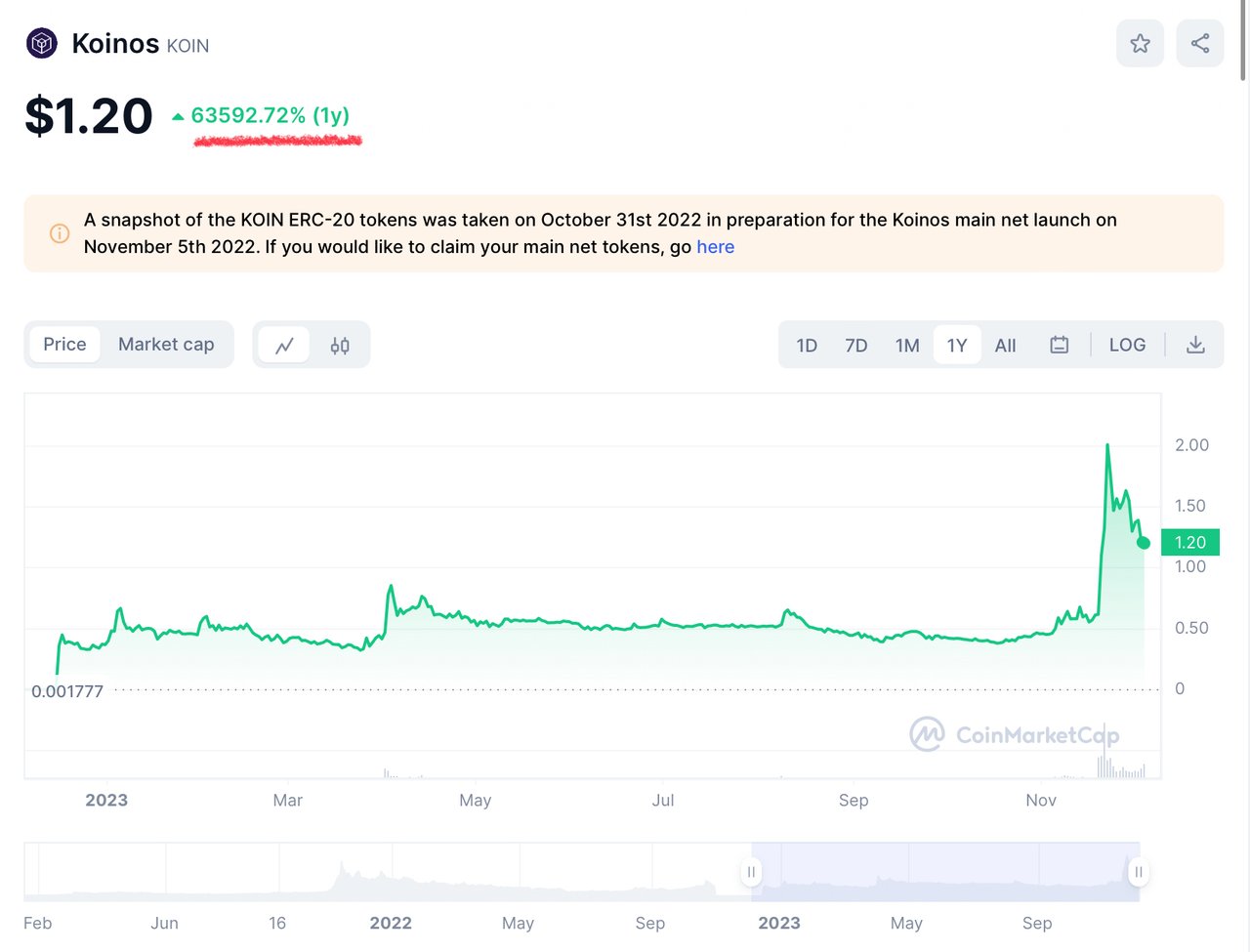Open the calendar date range picker

click(1059, 345)
